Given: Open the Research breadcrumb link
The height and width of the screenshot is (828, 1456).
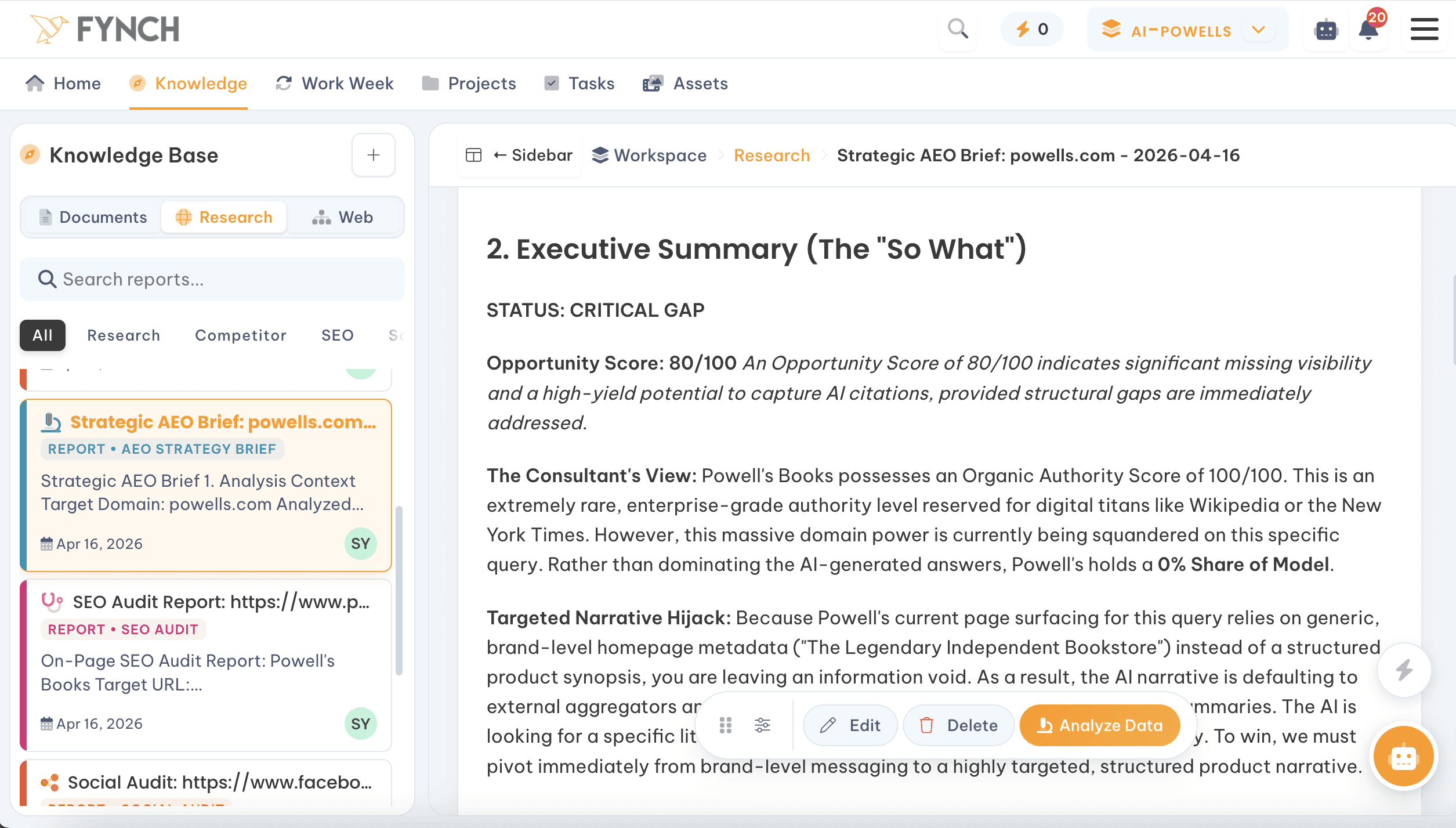Looking at the screenshot, I should click(x=772, y=155).
